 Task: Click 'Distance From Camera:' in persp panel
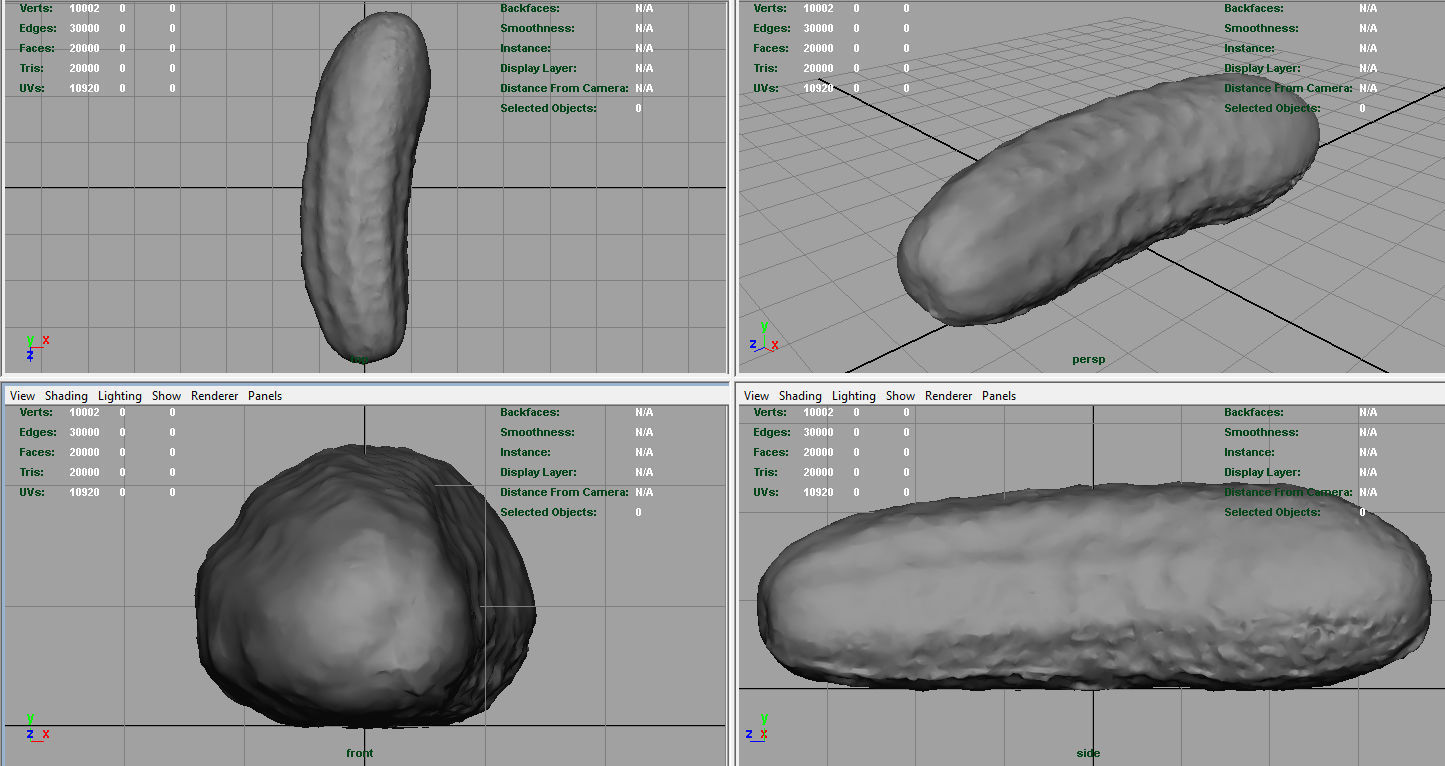[x=1288, y=88]
